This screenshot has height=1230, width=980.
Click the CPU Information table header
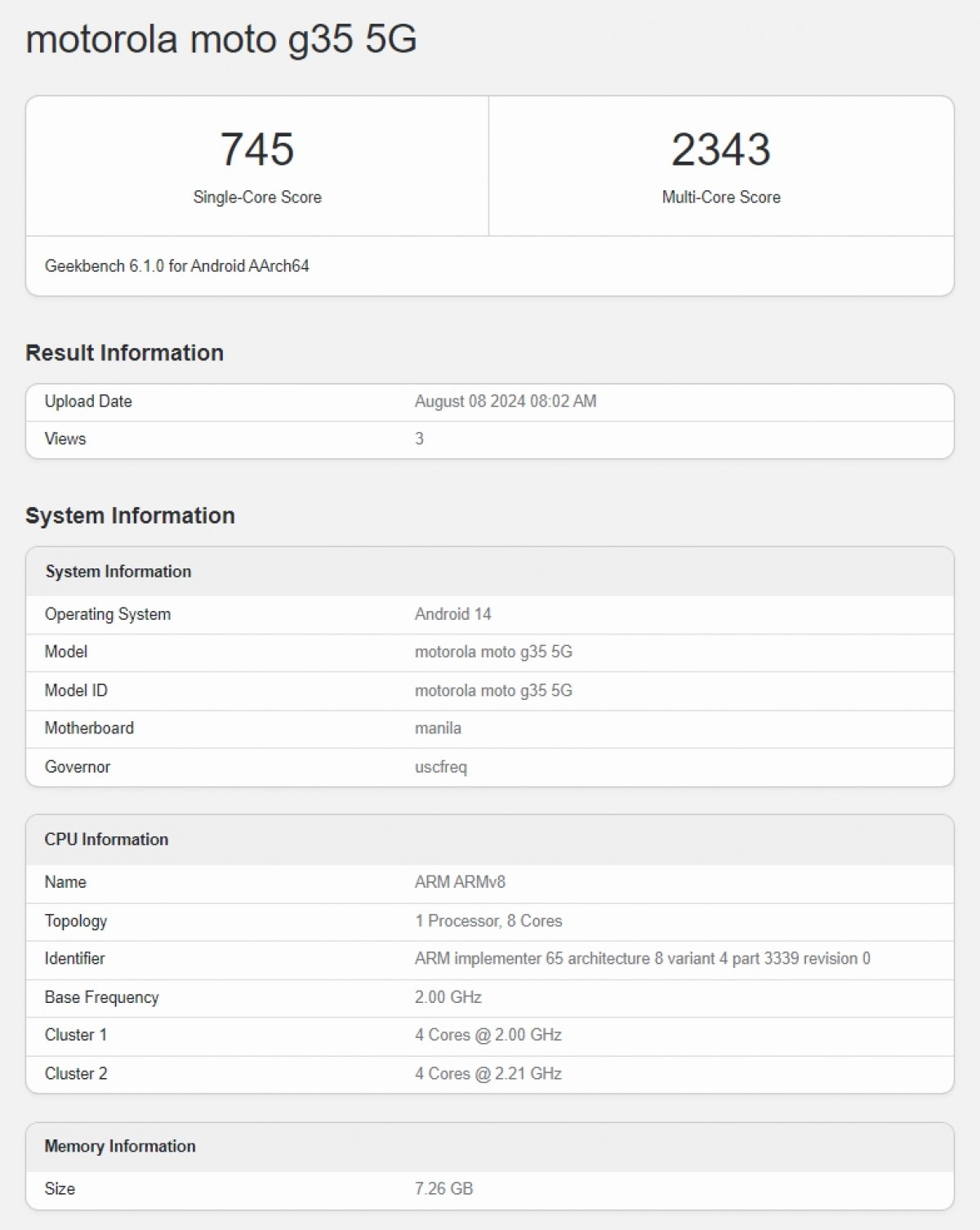click(106, 839)
